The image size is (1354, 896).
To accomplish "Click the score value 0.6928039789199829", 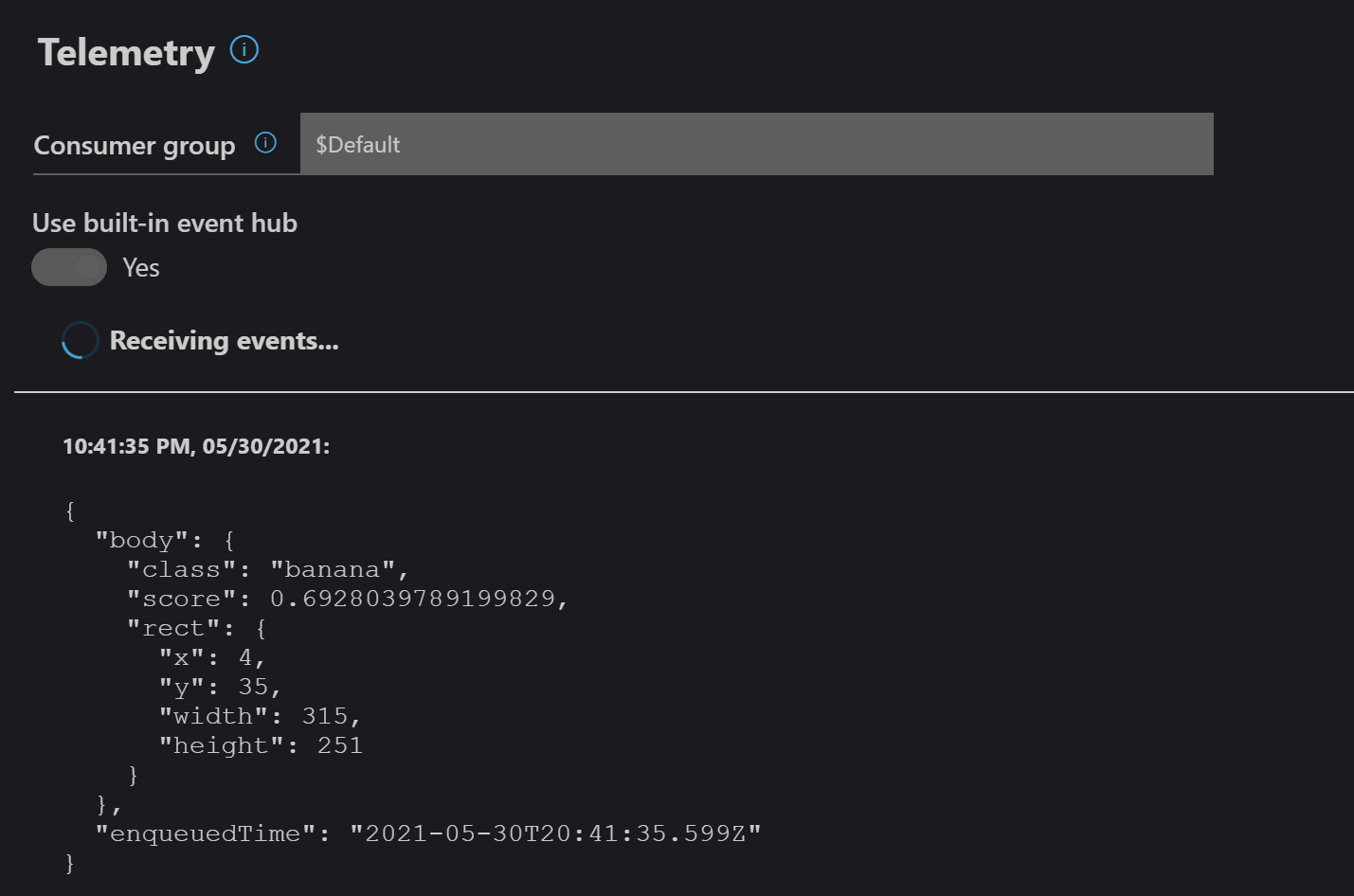I will tap(413, 599).
